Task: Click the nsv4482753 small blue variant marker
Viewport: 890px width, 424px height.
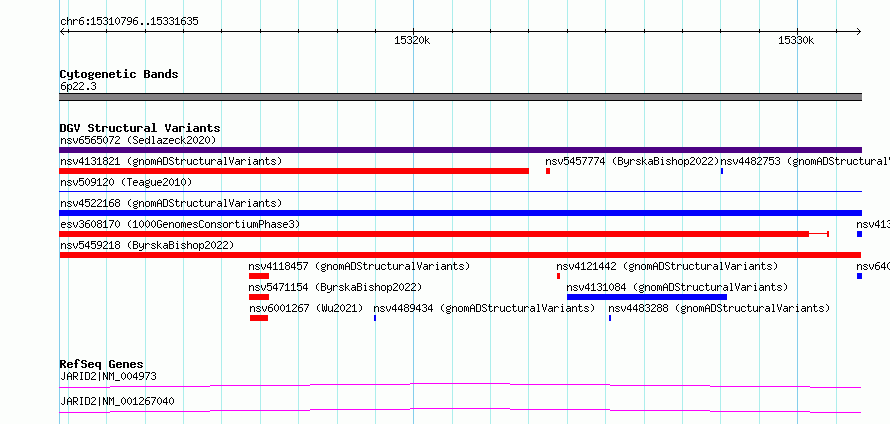Action: click(x=722, y=171)
